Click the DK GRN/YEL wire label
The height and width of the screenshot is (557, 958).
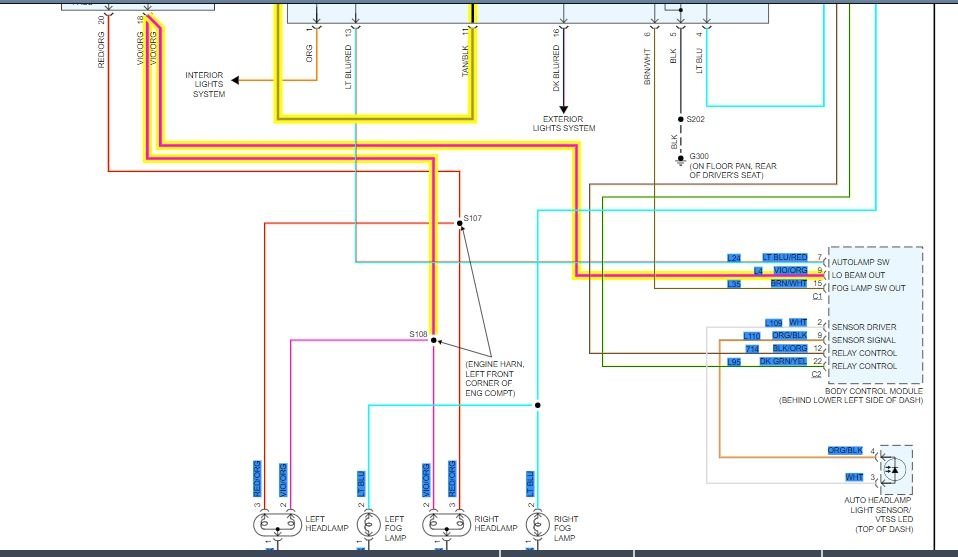pos(783,362)
